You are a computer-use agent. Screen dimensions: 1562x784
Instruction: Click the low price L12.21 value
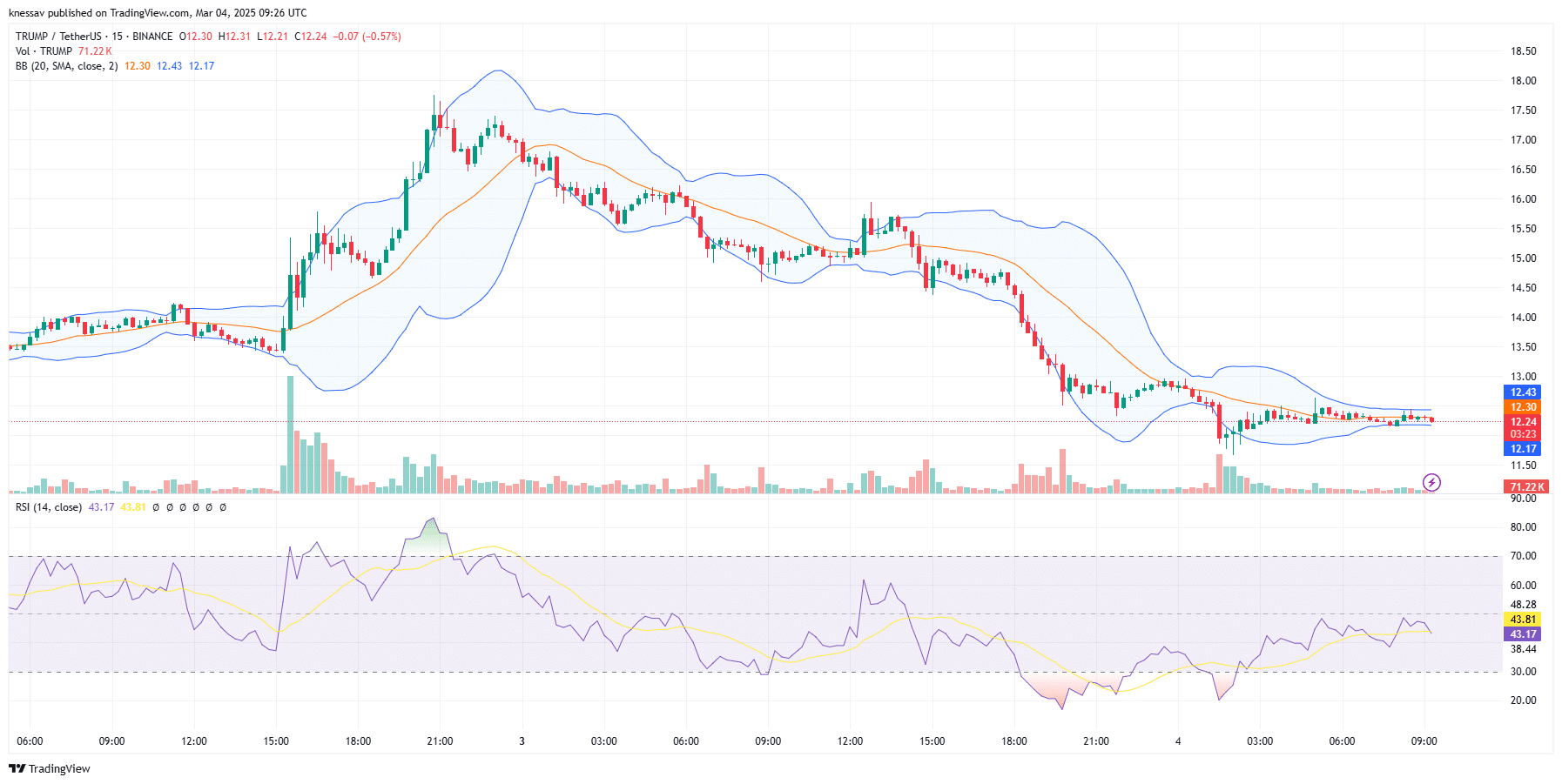[273, 37]
